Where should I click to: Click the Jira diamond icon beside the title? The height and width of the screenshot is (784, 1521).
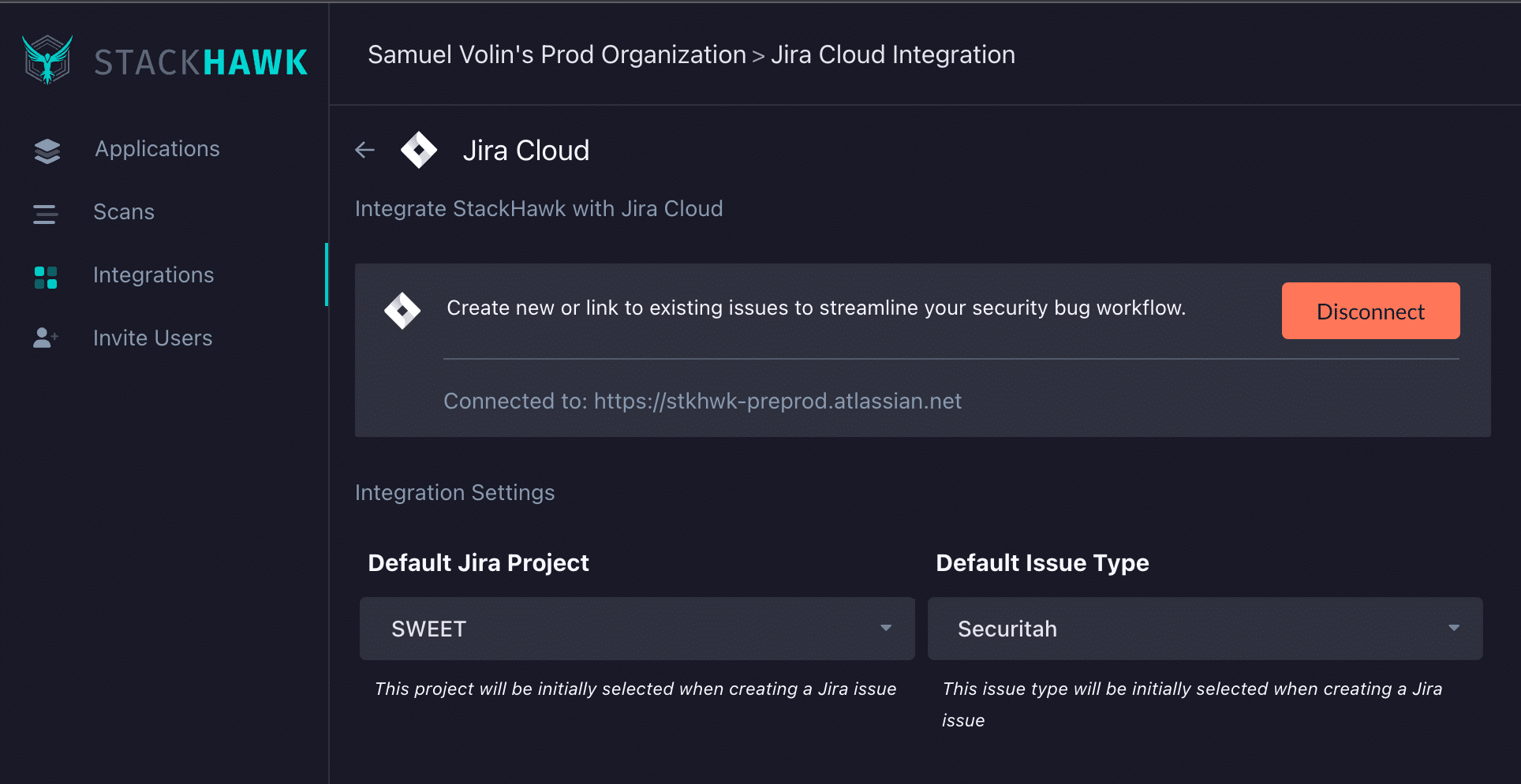click(x=419, y=150)
